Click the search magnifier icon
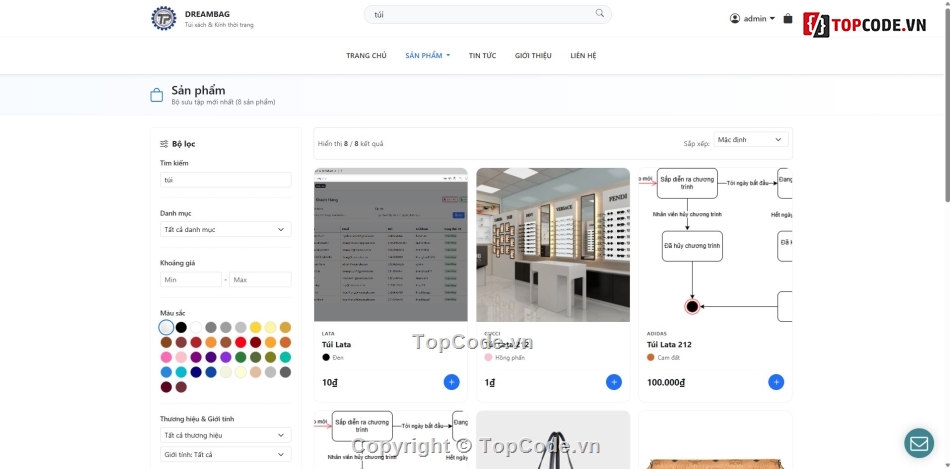The width and height of the screenshot is (950, 469). tap(600, 13)
